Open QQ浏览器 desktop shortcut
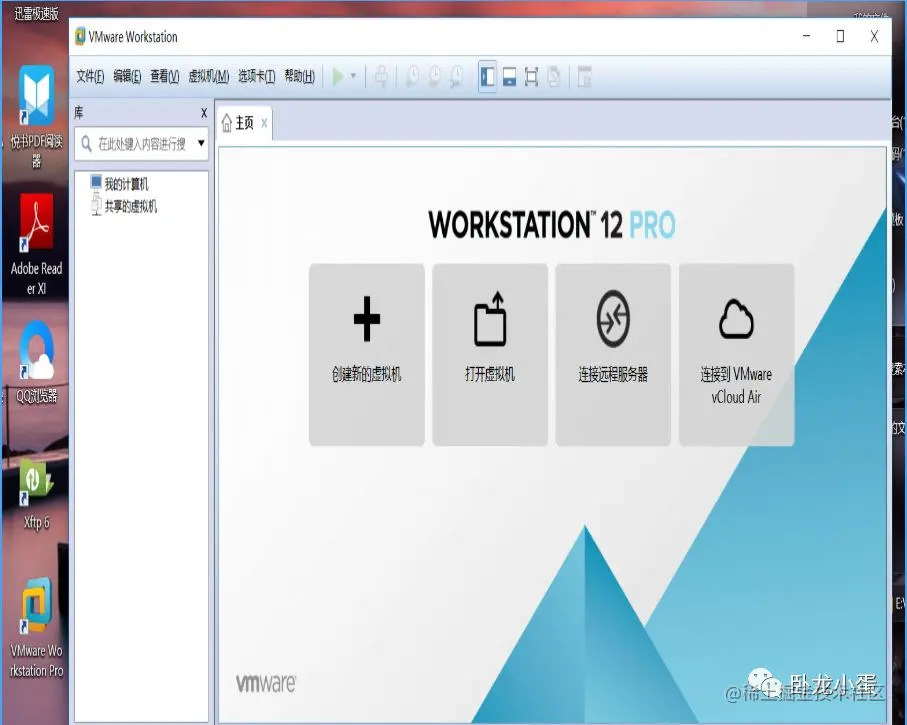 36,363
